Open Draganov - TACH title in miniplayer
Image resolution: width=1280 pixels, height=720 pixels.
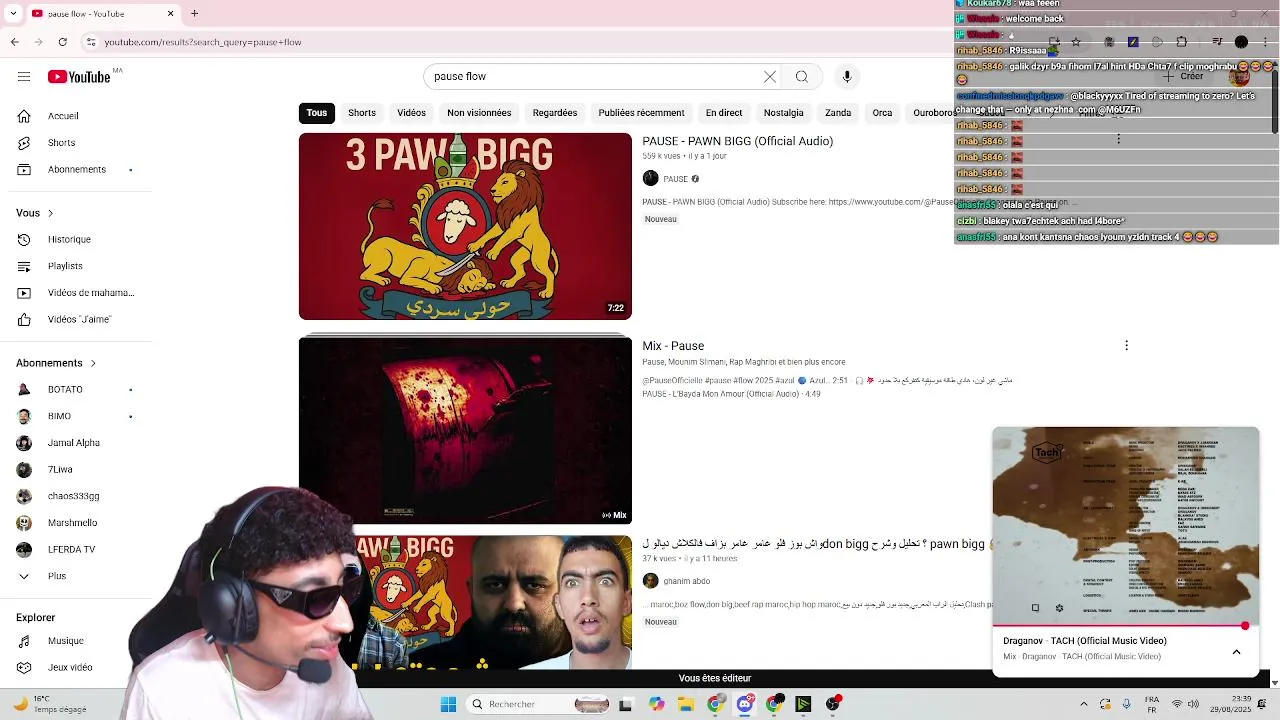(x=1085, y=641)
